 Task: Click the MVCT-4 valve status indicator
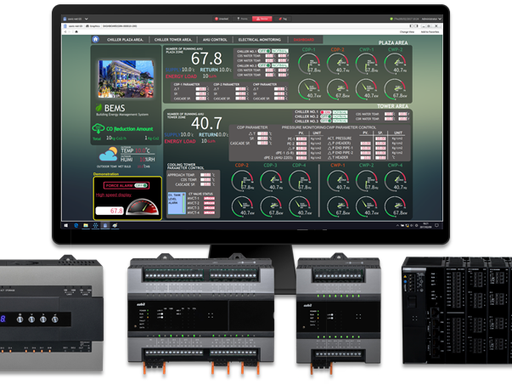(x=209, y=212)
